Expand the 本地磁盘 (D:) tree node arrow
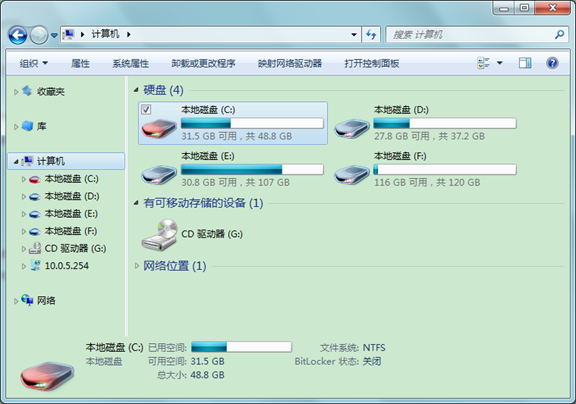576x404 pixels. tap(24, 197)
